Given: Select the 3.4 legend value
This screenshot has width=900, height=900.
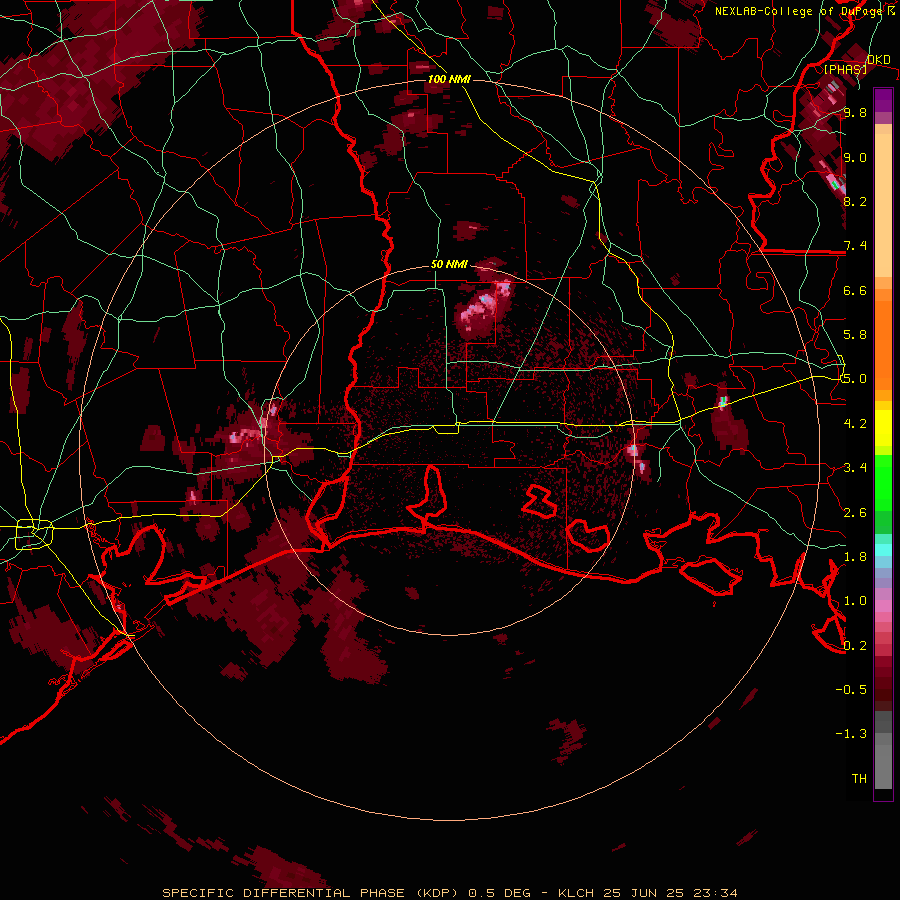Looking at the screenshot, I should (855, 467).
